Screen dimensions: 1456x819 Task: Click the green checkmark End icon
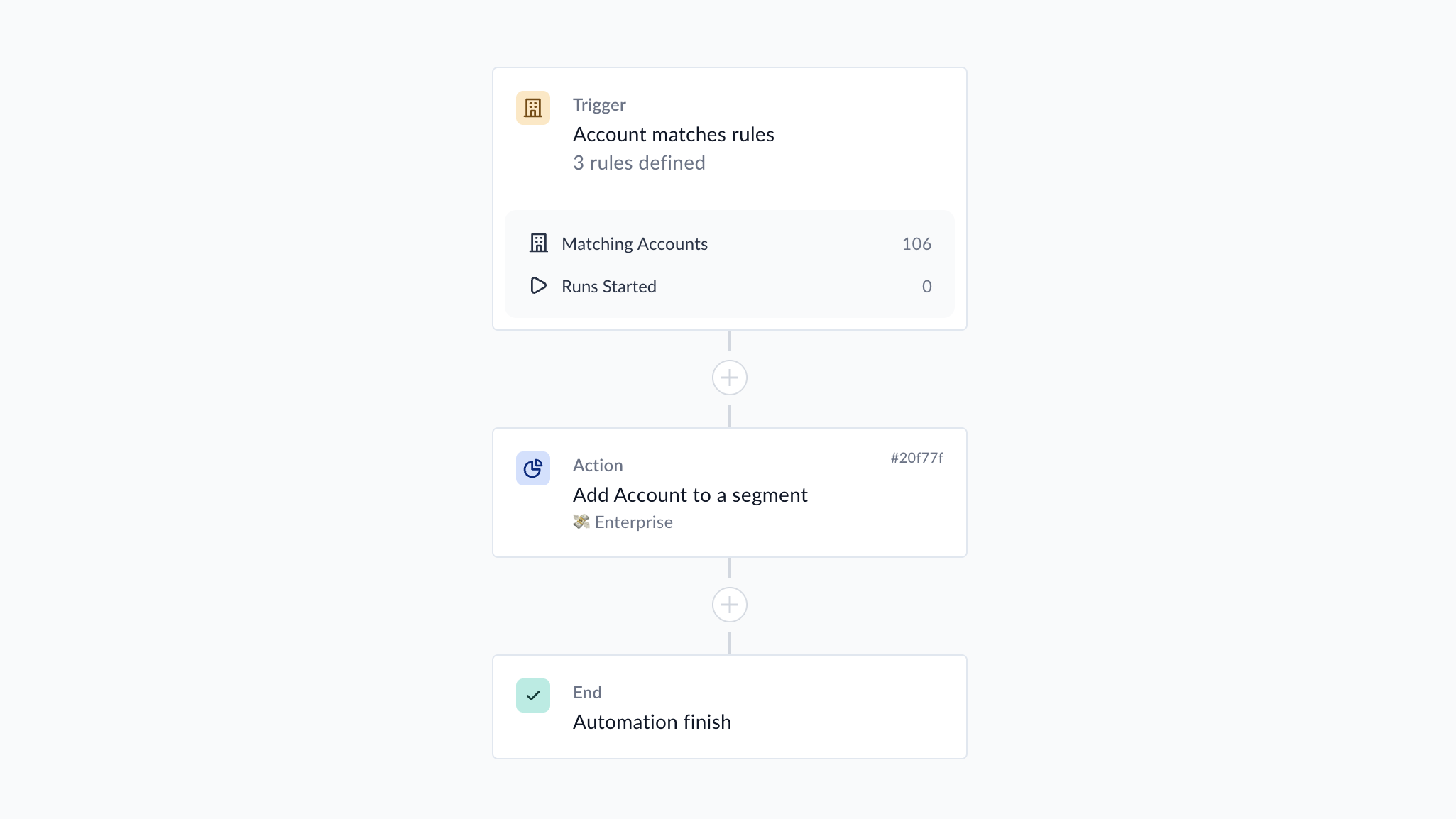(x=532, y=696)
